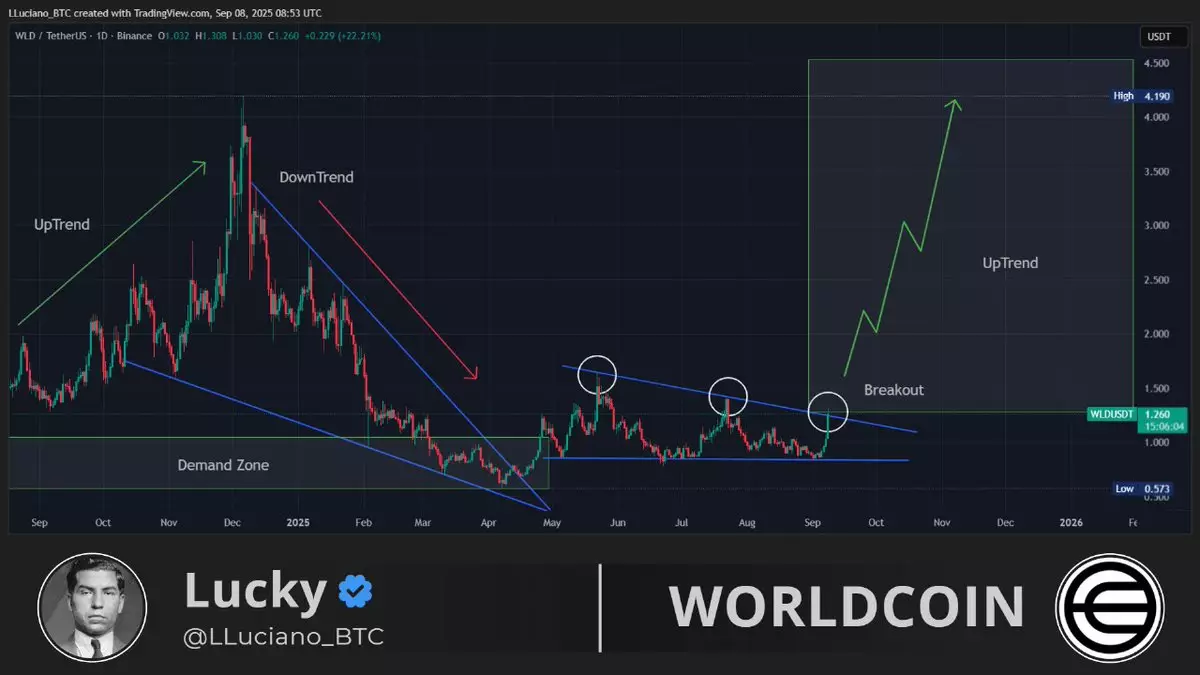Click the Aug time axis label
Screen dimensions: 1200x675
[747, 522]
